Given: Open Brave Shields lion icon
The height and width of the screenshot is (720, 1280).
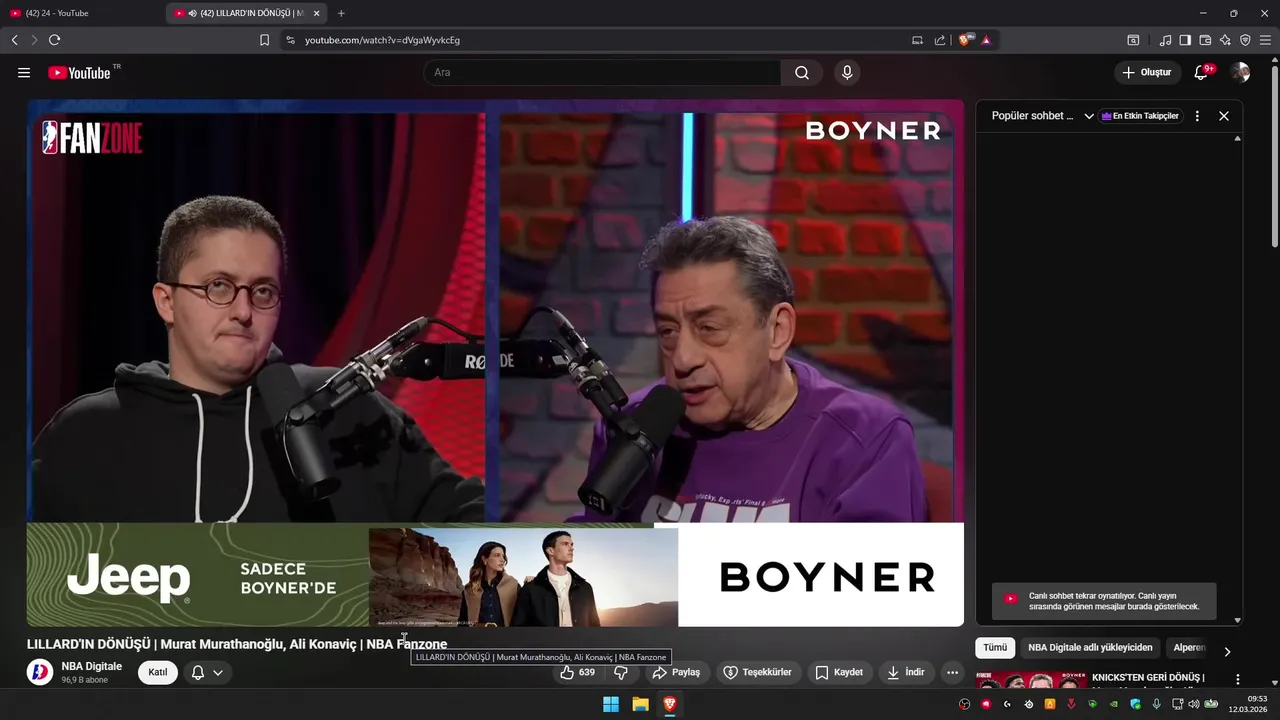Looking at the screenshot, I should [x=965, y=40].
